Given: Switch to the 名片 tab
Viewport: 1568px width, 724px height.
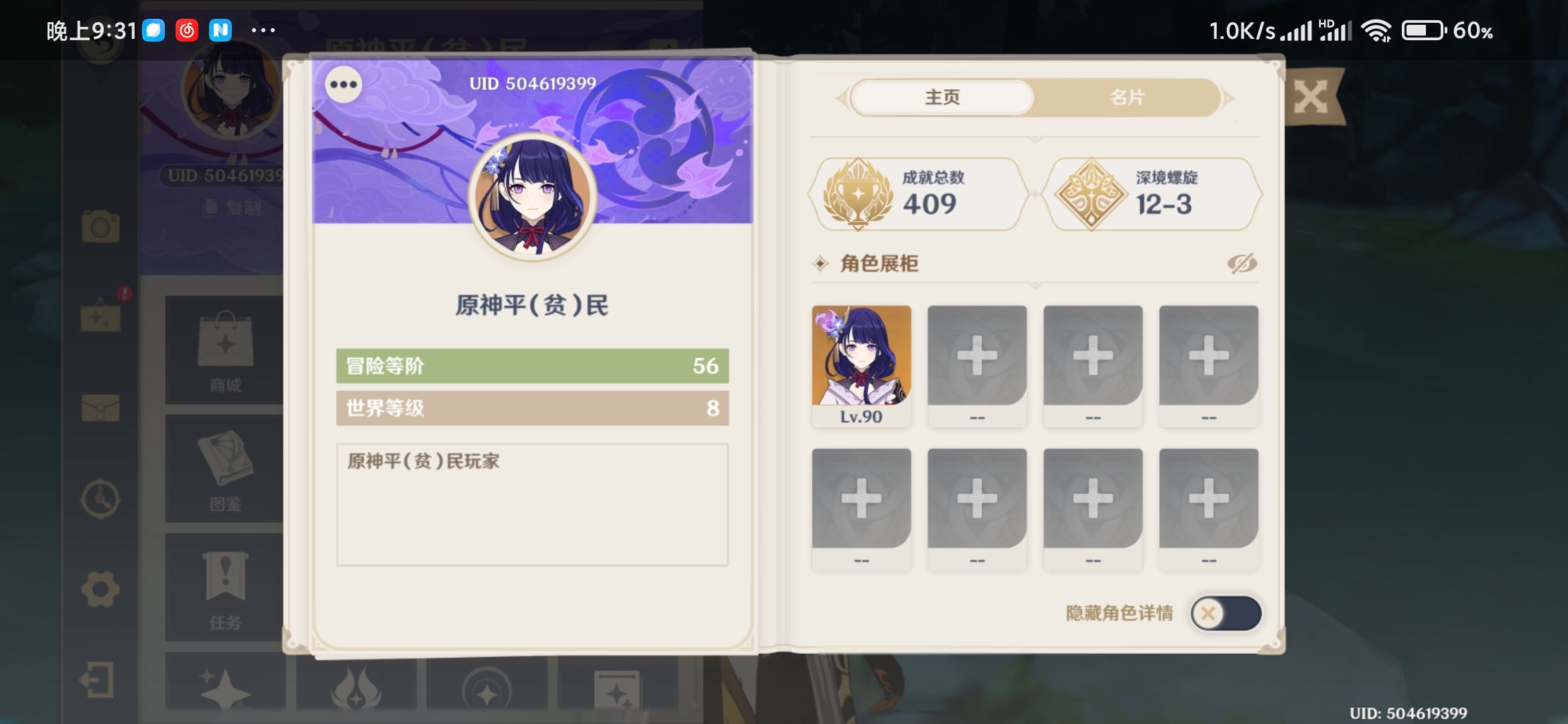Looking at the screenshot, I should pyautogui.click(x=1127, y=98).
